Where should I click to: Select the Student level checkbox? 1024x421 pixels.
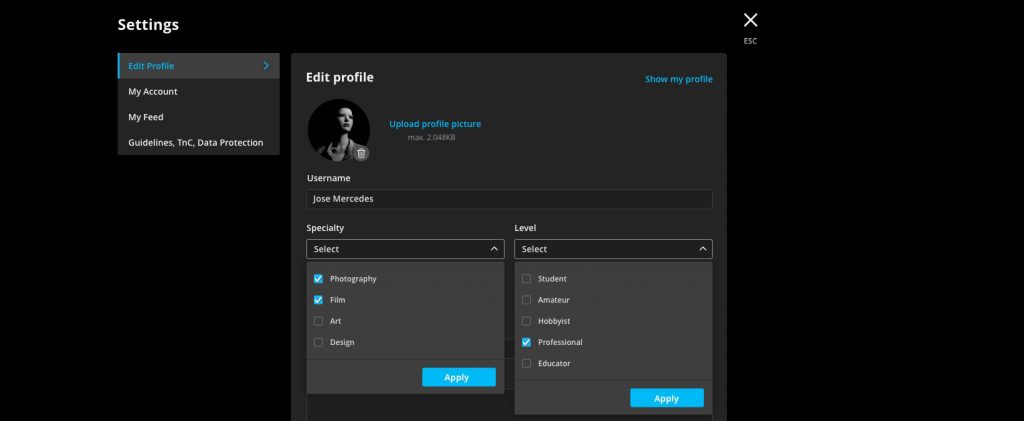pos(526,279)
